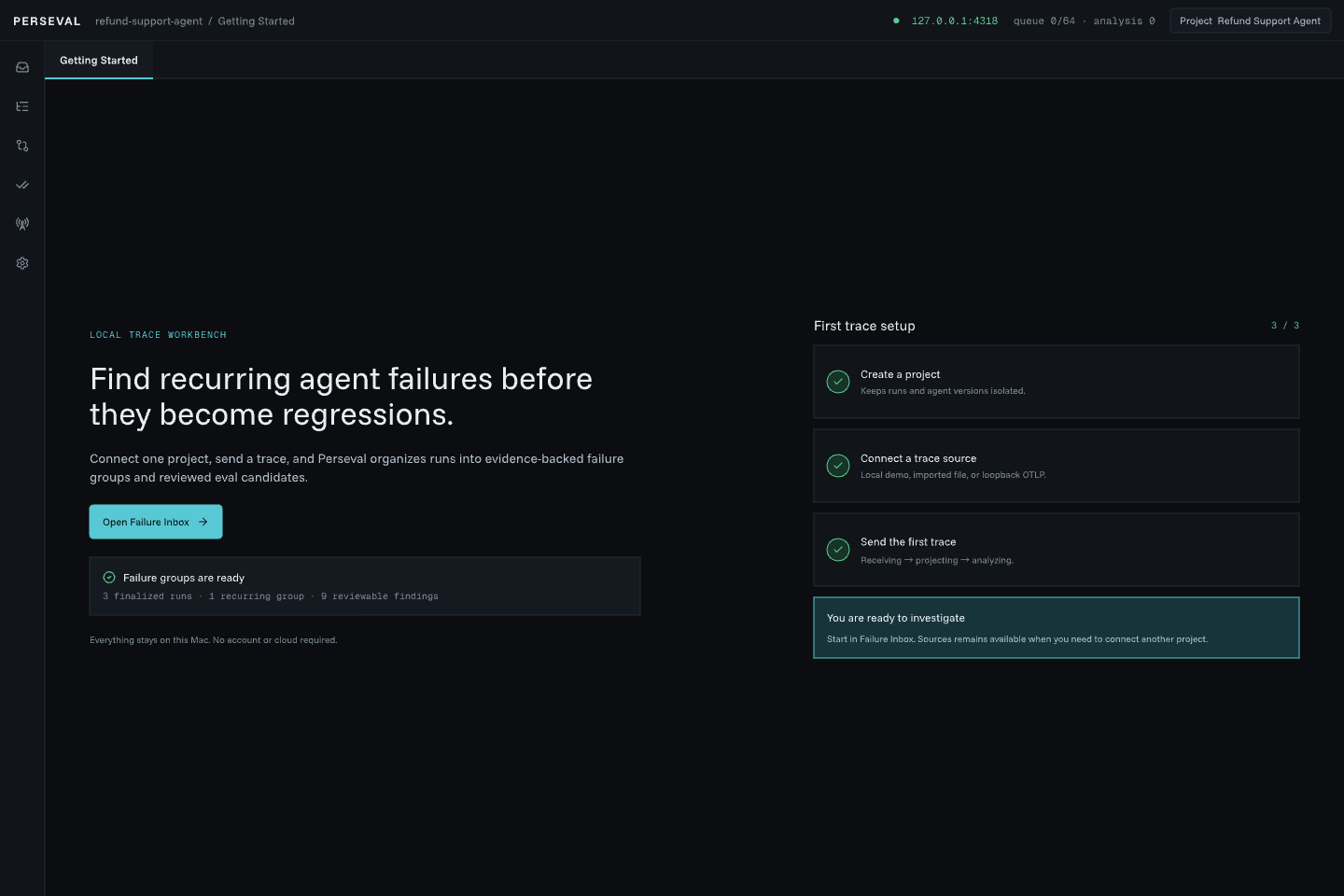Viewport: 1344px width, 896px height.
Task: Click the server address 127.0.0.1:4318
Action: tap(955, 21)
